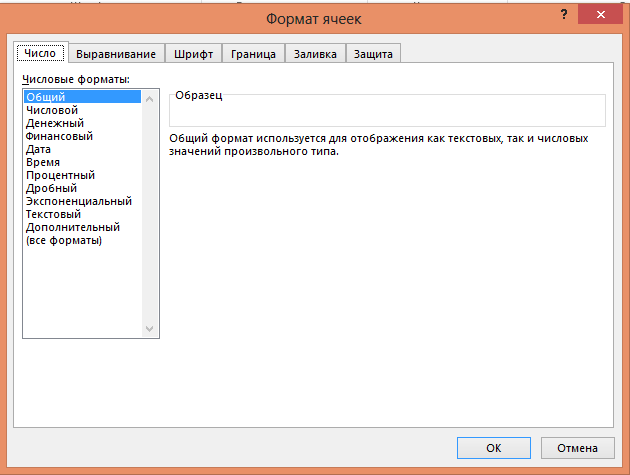630x475 pixels.
Task: Click the list's scroll up arrow
Action: (149, 99)
